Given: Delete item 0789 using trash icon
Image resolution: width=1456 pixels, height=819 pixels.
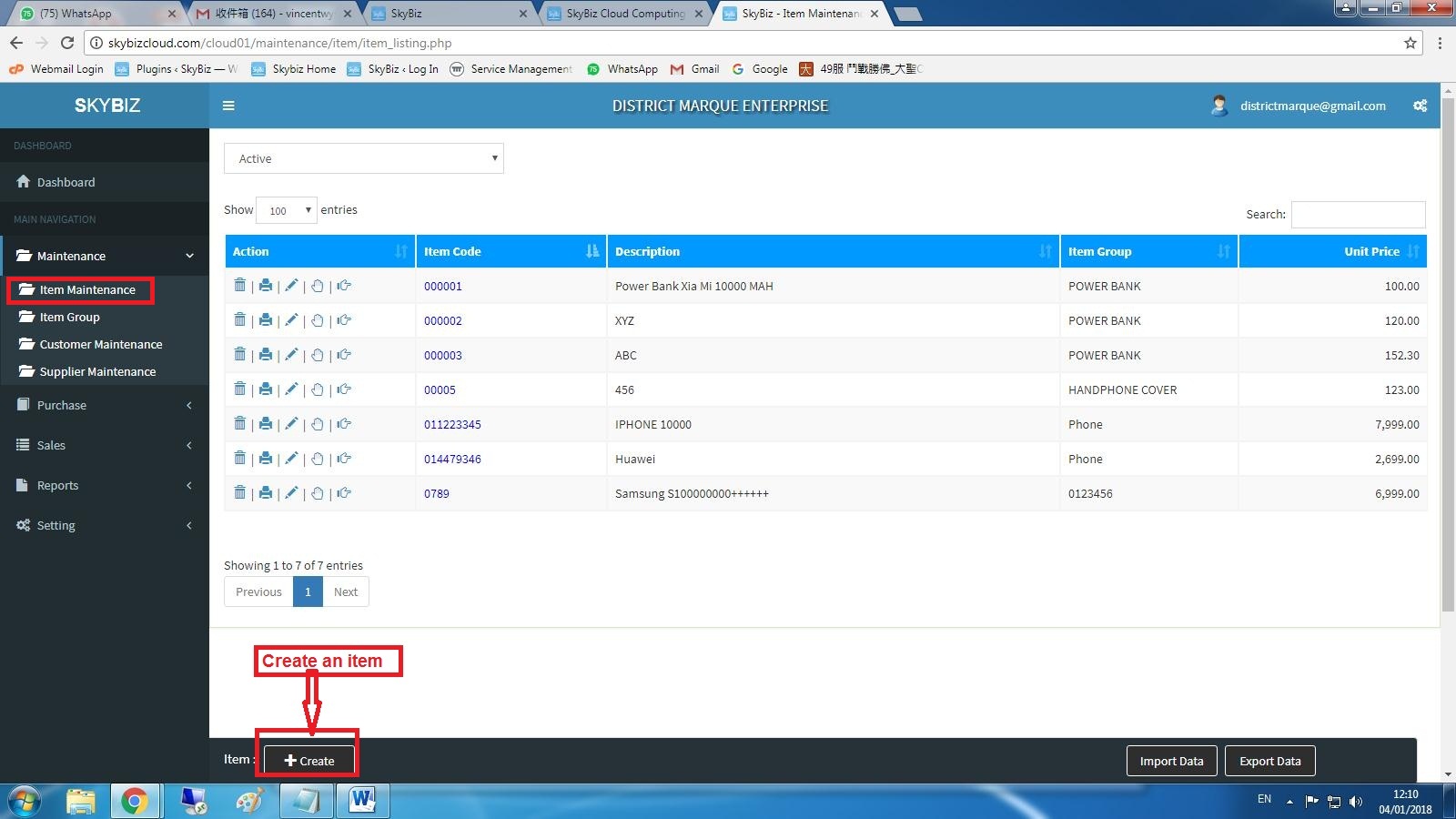Looking at the screenshot, I should [239, 493].
